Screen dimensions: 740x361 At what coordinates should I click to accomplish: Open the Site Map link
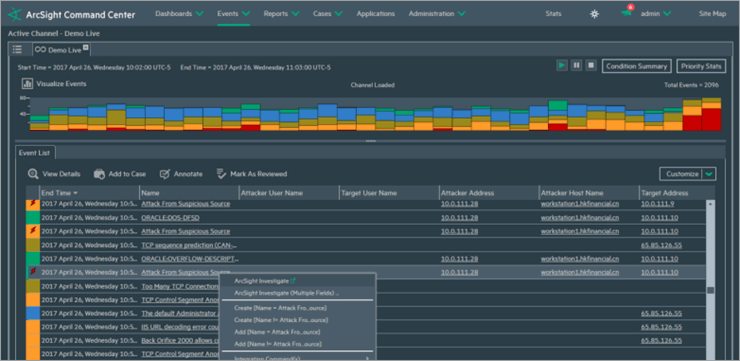[712, 14]
